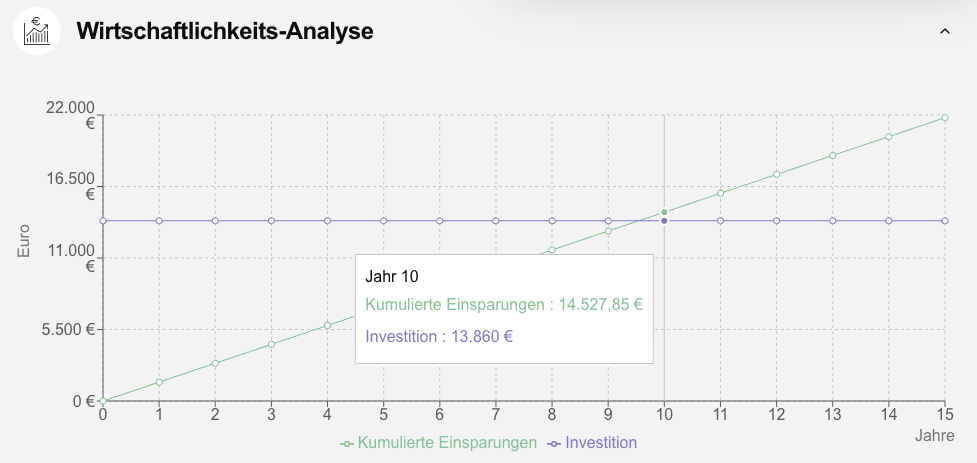Toggle Kumulierte Einsparungen legend entry
The width and height of the screenshot is (977, 463).
[x=438, y=442]
